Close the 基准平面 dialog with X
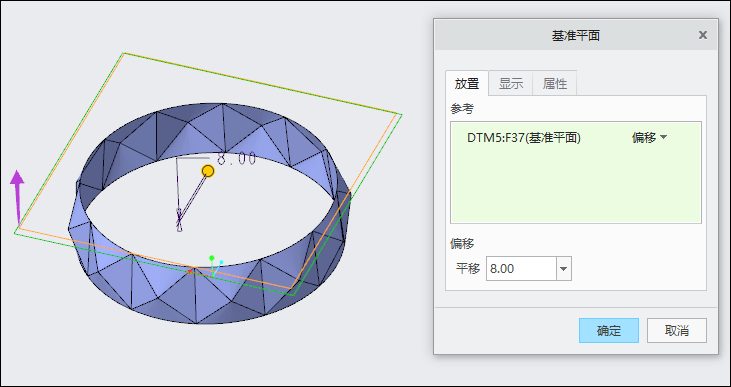The height and width of the screenshot is (387, 731). 703,35
